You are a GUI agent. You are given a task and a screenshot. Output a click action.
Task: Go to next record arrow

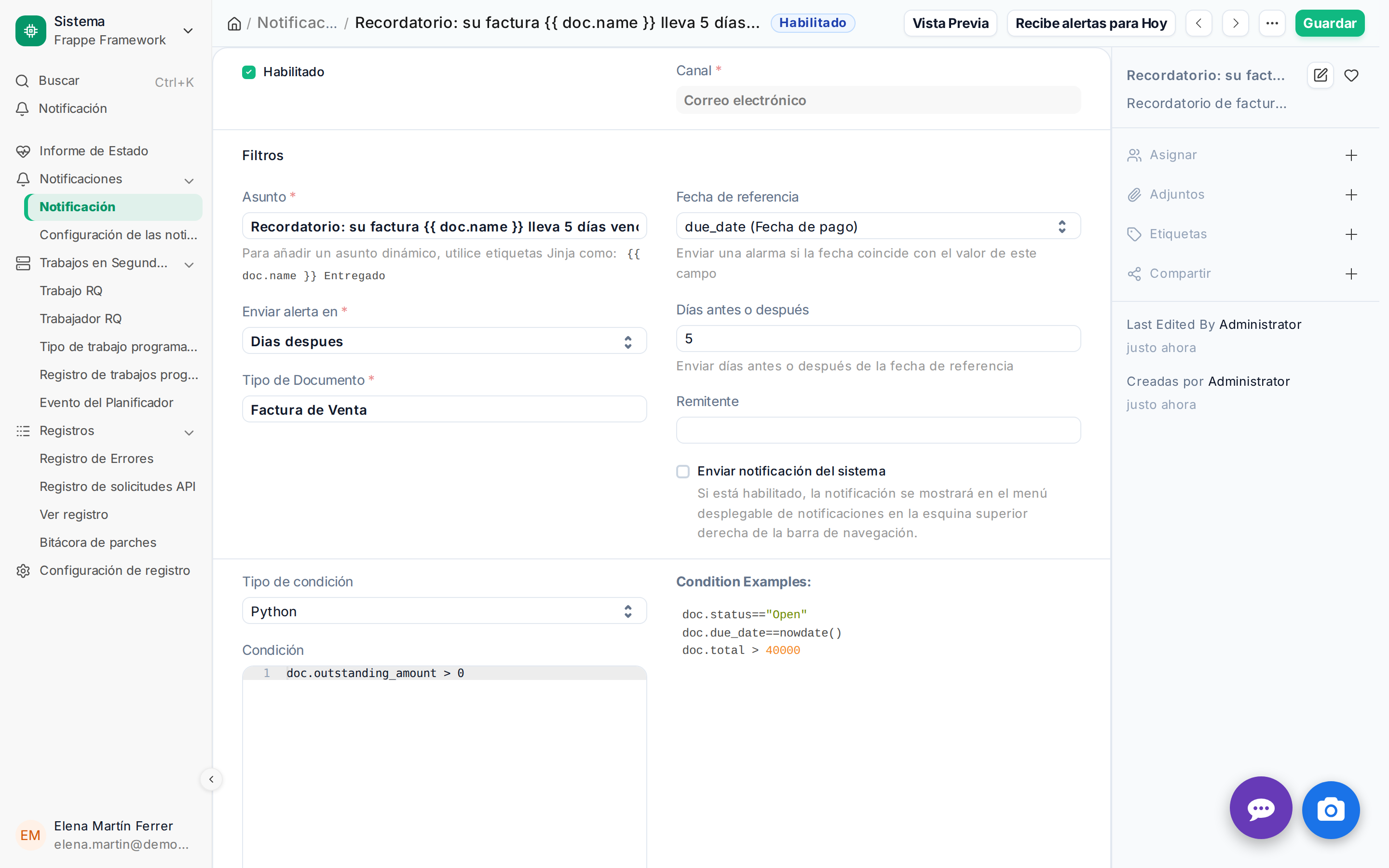(x=1235, y=24)
